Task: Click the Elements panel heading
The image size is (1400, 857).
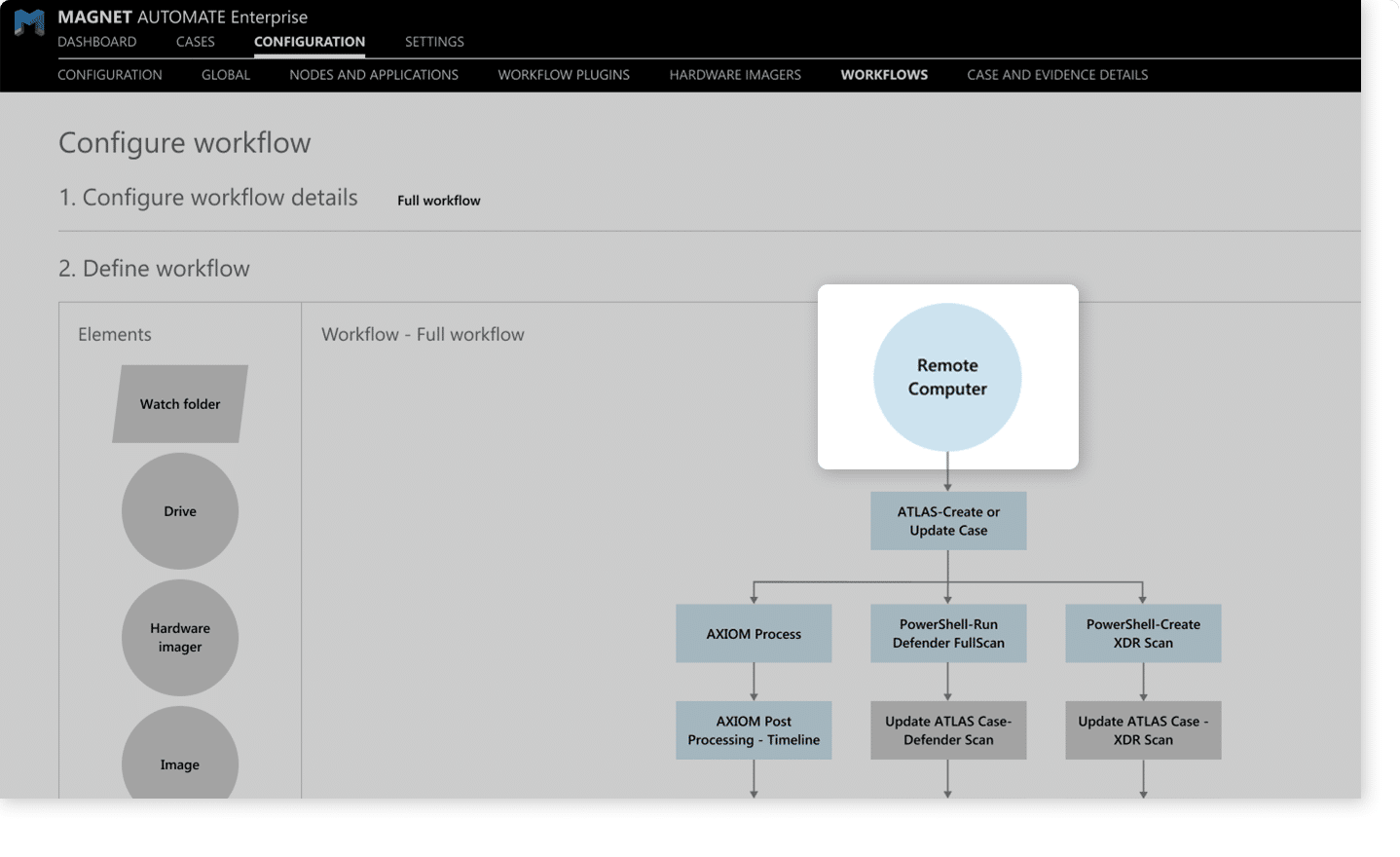Action: tap(115, 335)
